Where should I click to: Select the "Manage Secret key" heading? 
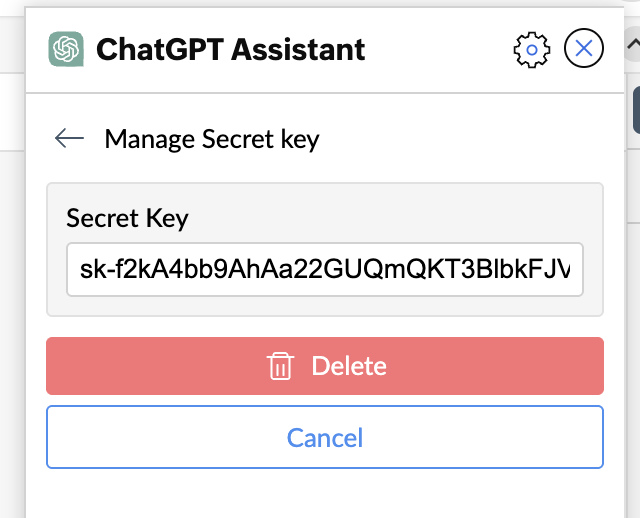[x=212, y=138]
